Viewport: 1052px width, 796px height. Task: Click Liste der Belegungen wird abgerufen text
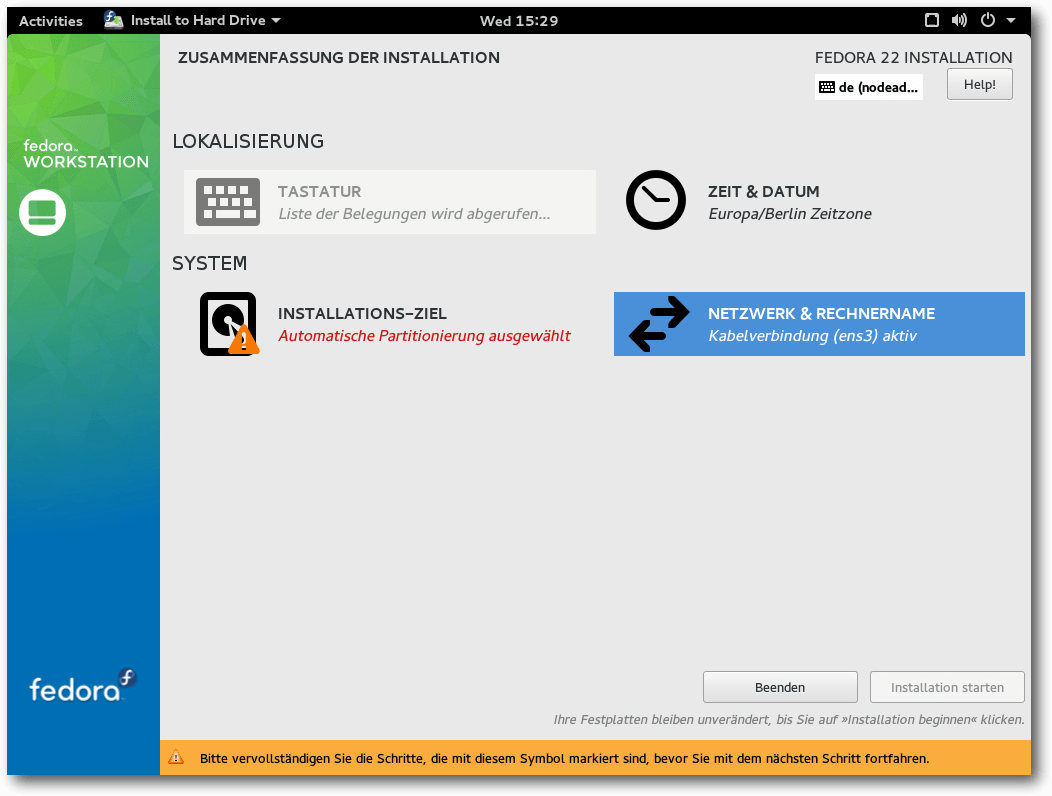(x=414, y=213)
